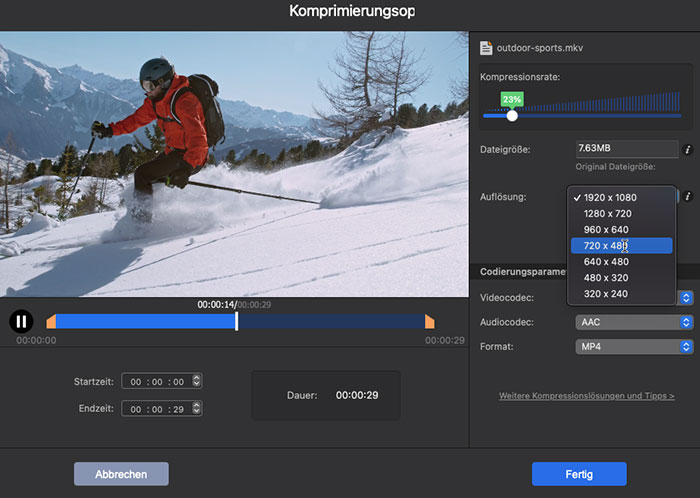The image size is (700, 498).
Task: Click the info icon next to Auflösung
Action: (688, 196)
